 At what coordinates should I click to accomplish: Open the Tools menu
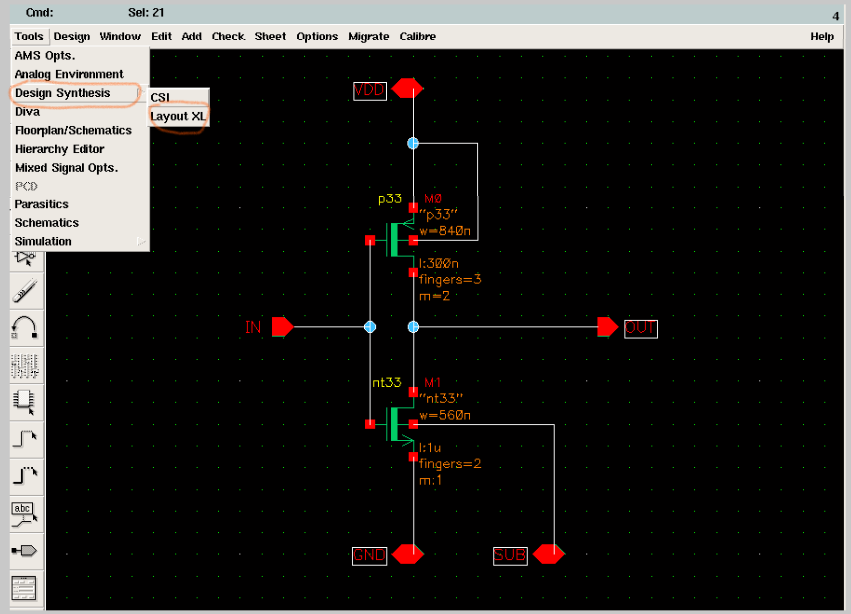tap(29, 36)
